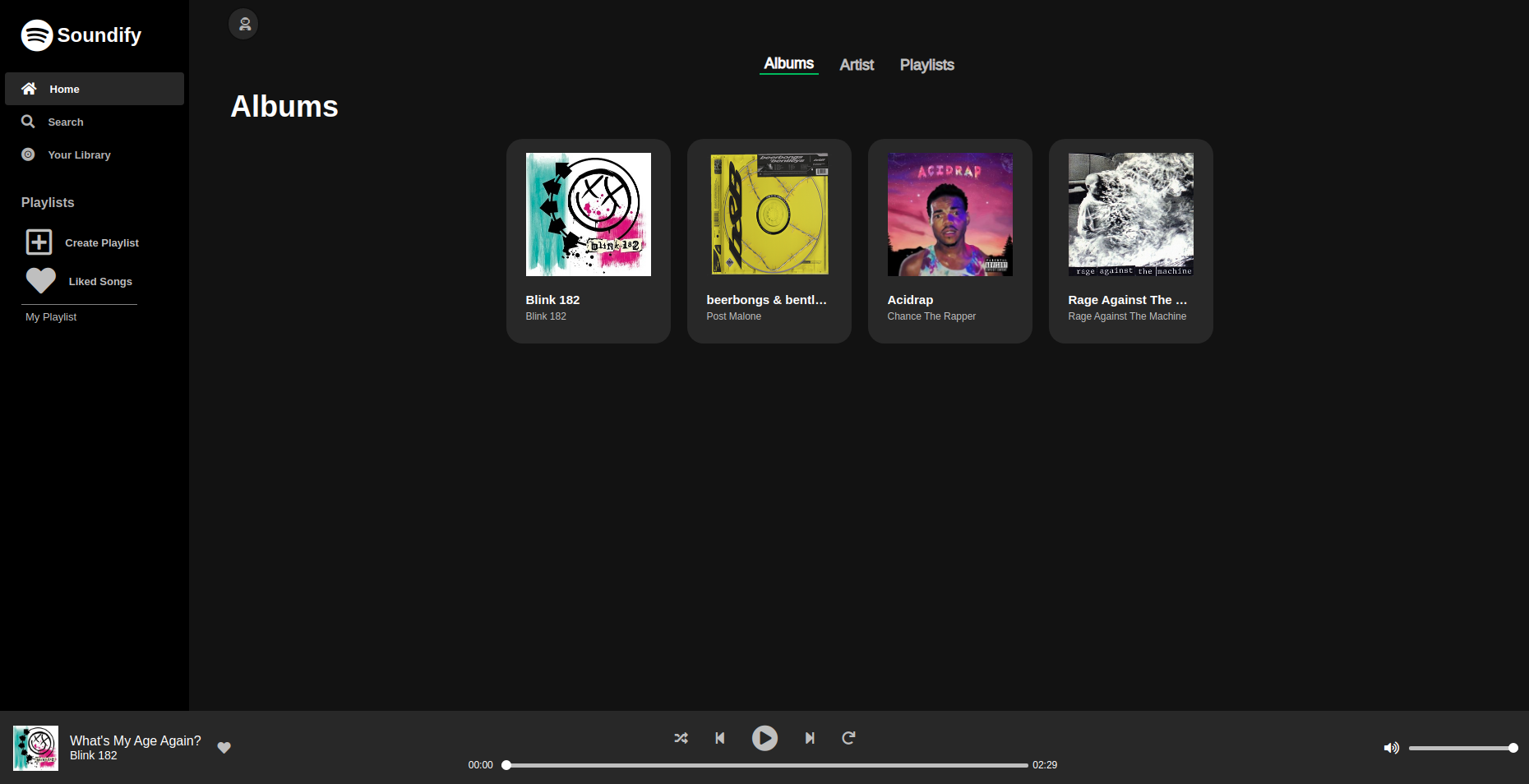Click the Albums page heading
This screenshot has height=784, width=1529.
tap(284, 106)
